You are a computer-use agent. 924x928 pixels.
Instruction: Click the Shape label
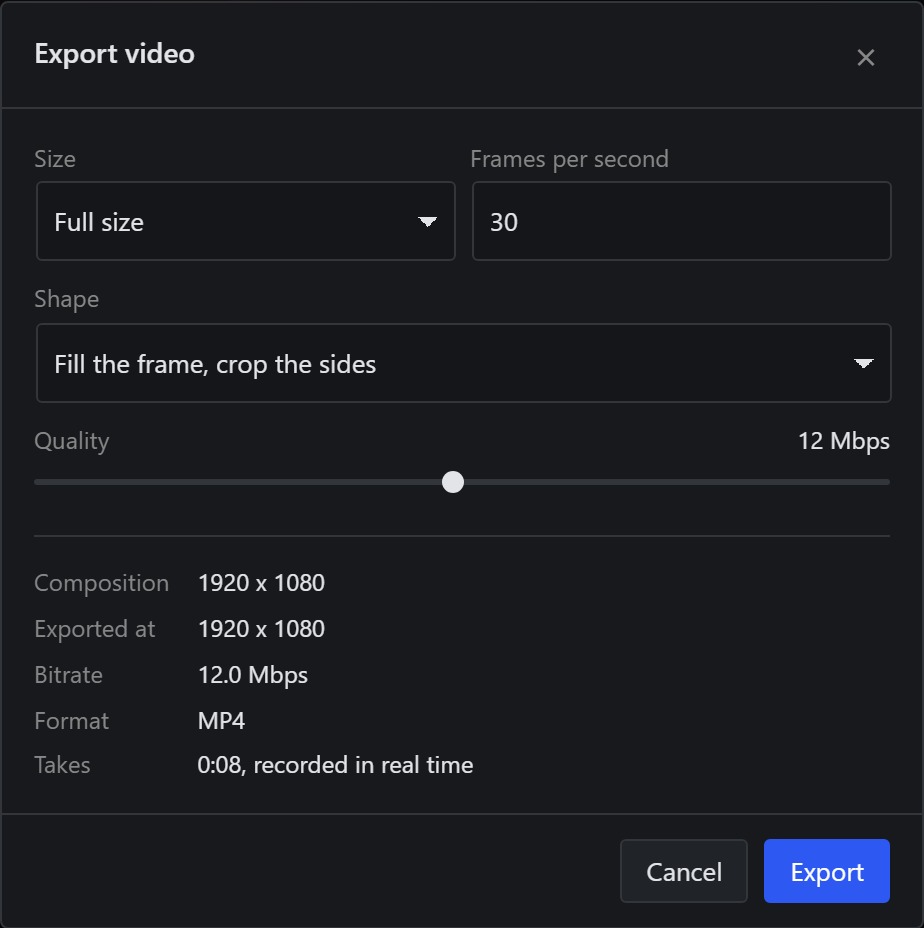(66, 299)
